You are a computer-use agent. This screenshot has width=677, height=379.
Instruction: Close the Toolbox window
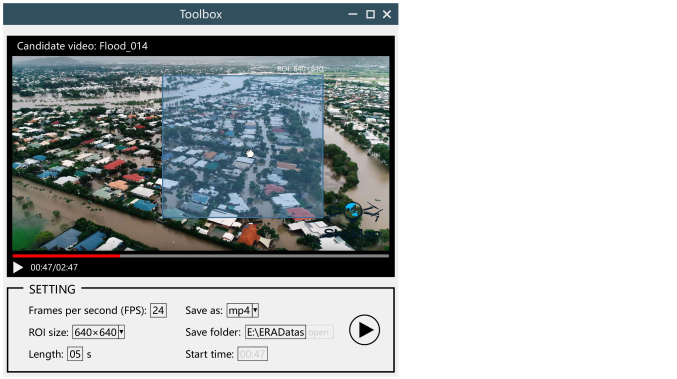tap(387, 14)
